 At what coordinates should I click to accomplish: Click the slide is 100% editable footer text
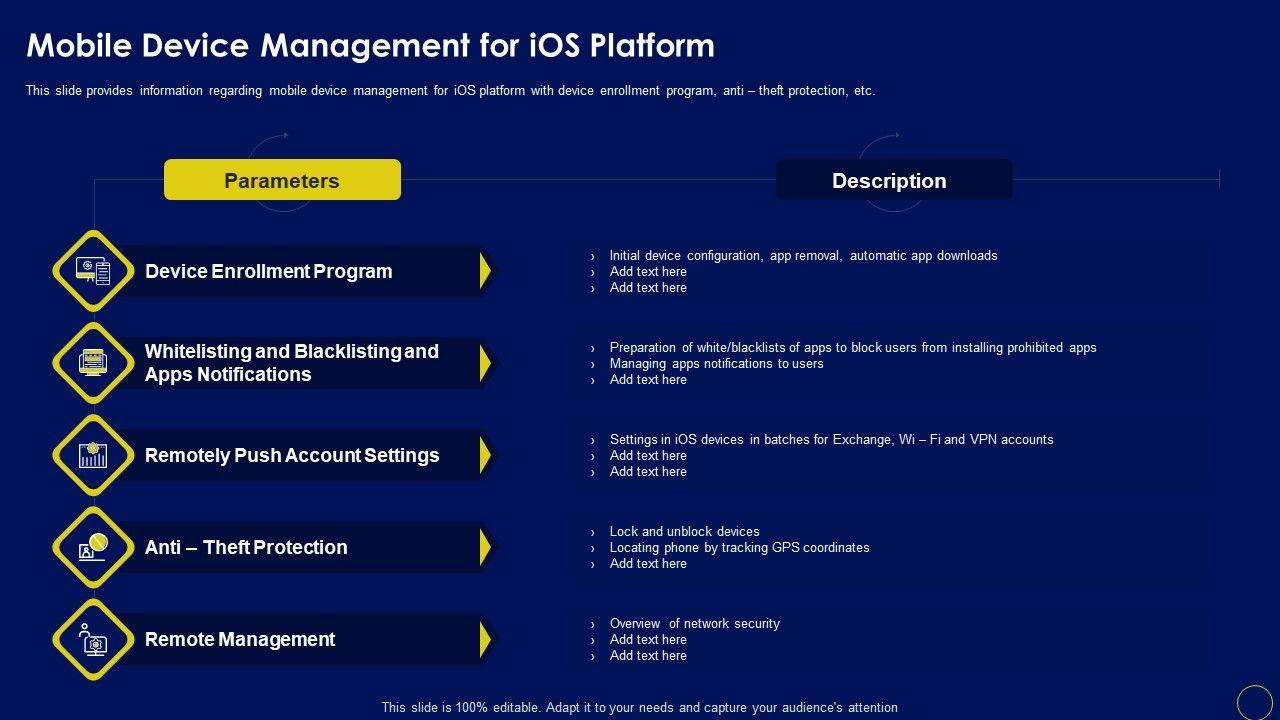pos(640,707)
